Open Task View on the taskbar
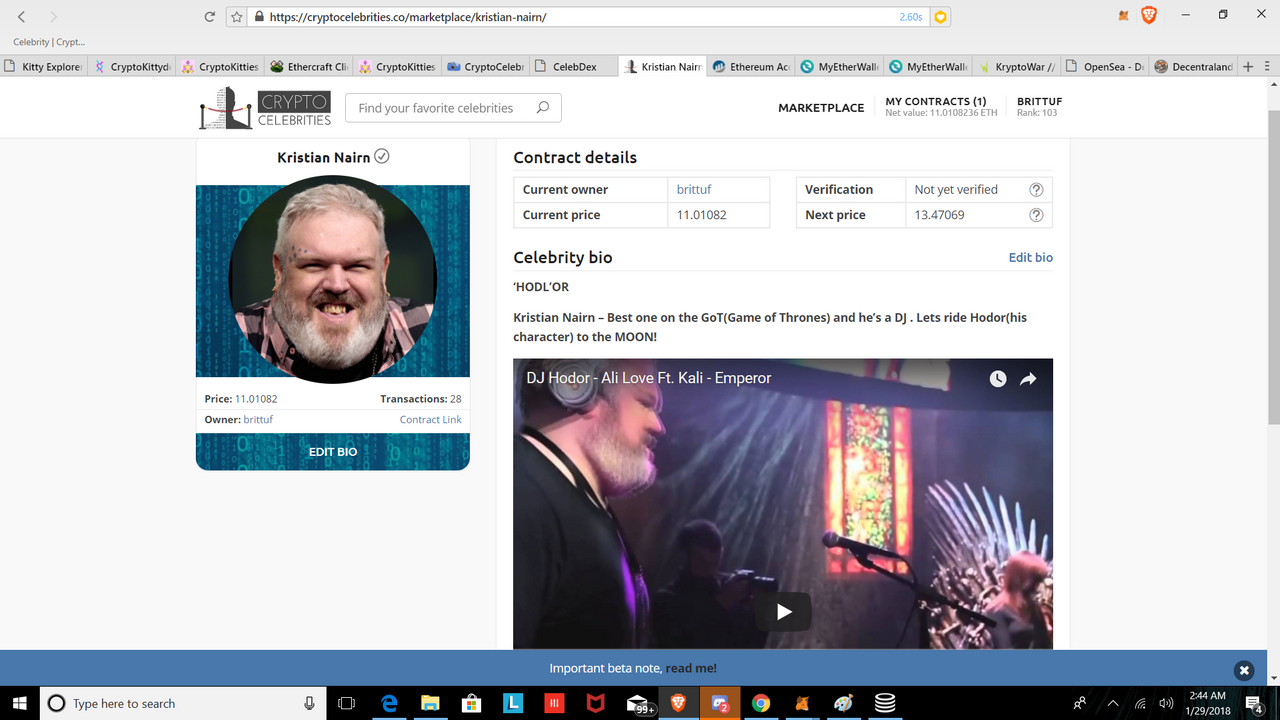This screenshot has height=720, width=1280. click(346, 703)
